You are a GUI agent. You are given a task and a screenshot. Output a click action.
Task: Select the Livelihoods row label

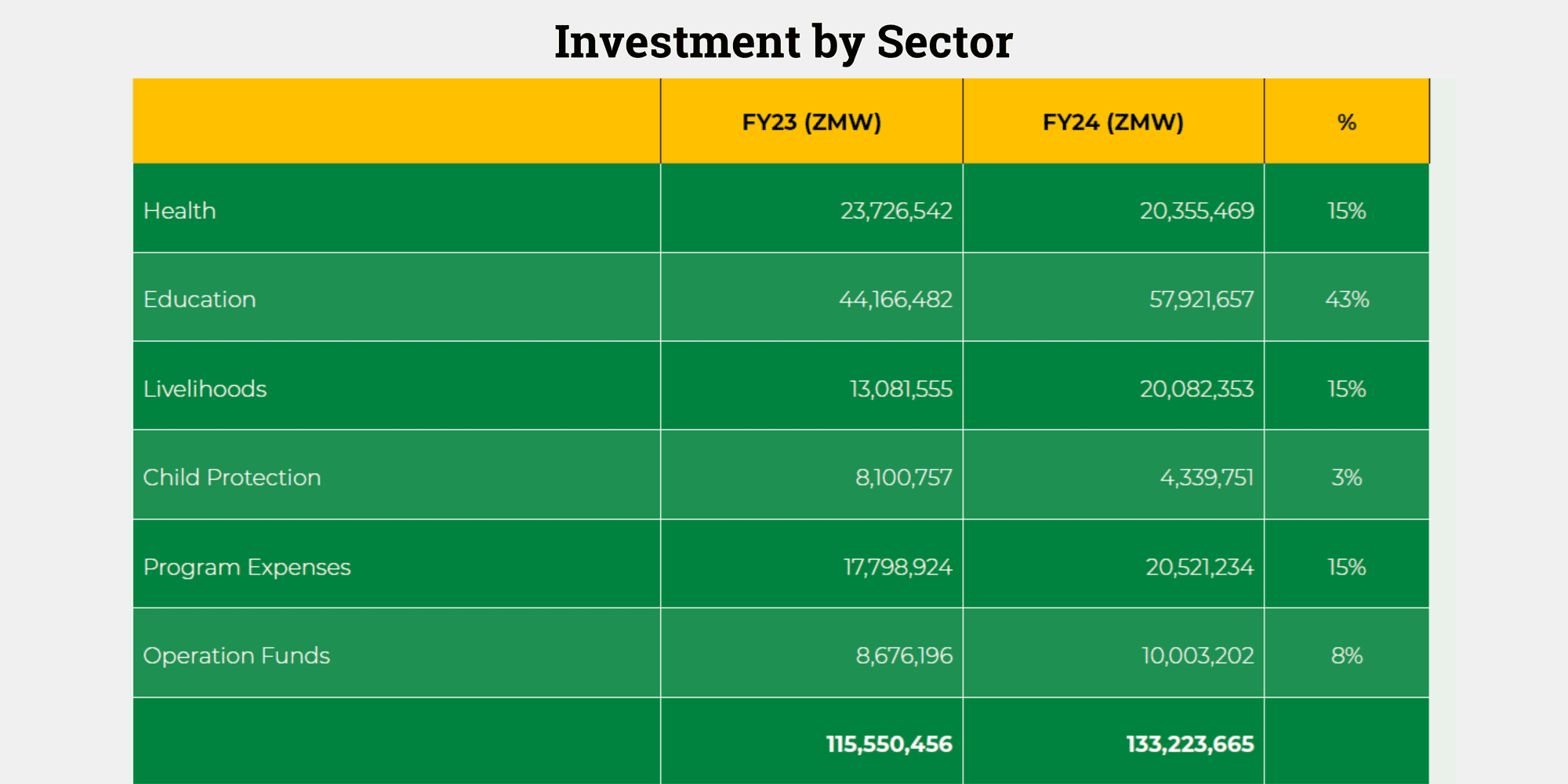205,389
